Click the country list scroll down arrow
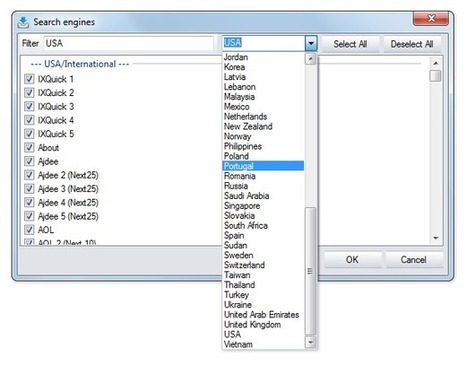 pyautogui.click(x=311, y=342)
